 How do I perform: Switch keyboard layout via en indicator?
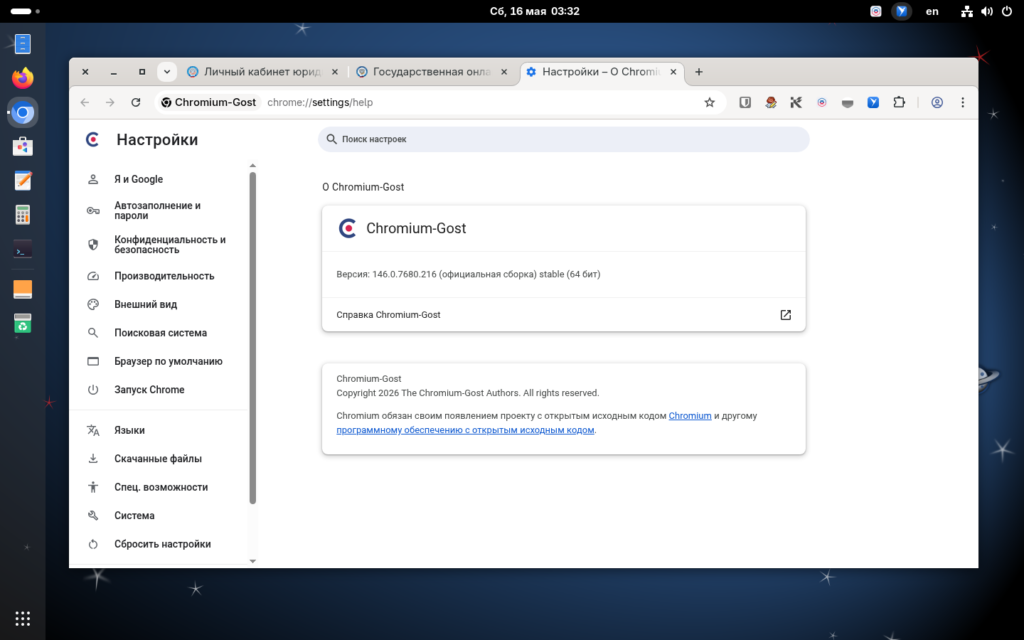[x=932, y=11]
